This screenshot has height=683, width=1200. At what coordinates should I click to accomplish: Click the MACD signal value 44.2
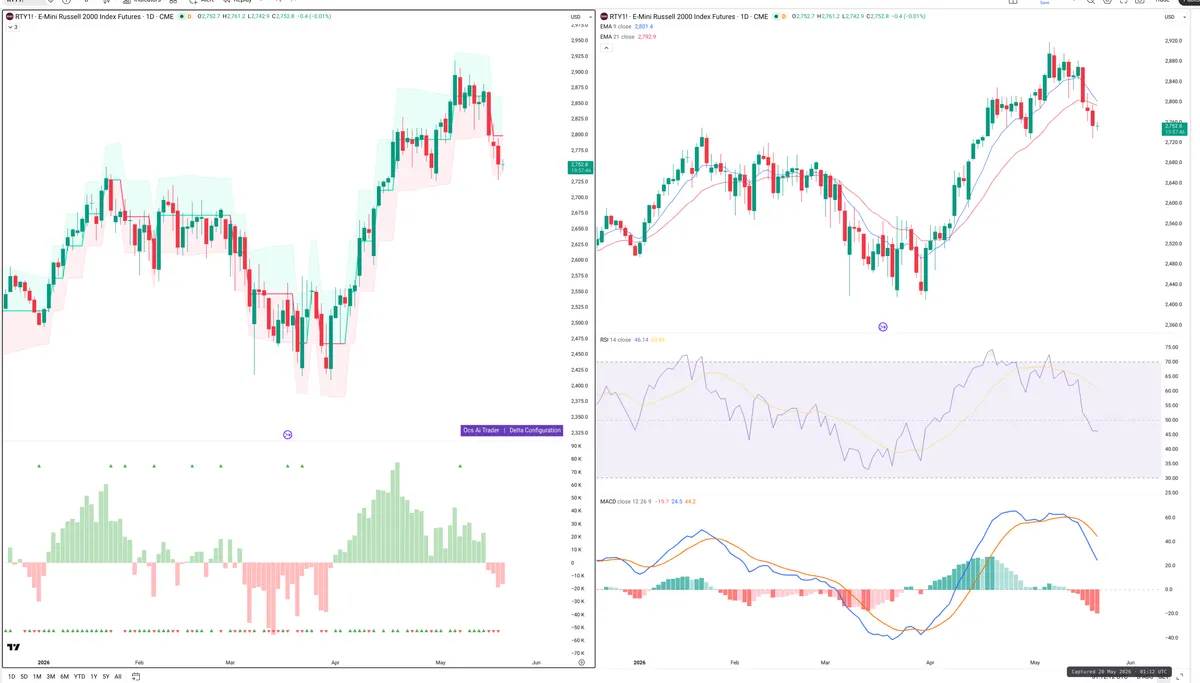click(690, 501)
